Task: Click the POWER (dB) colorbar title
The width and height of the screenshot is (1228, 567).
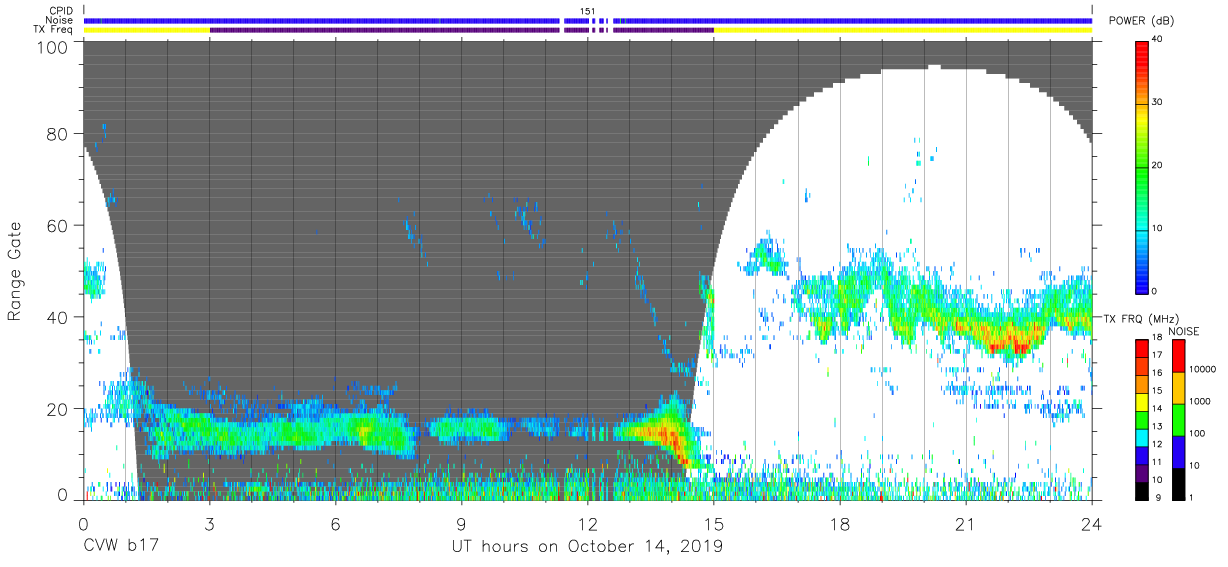Action: [1143, 21]
